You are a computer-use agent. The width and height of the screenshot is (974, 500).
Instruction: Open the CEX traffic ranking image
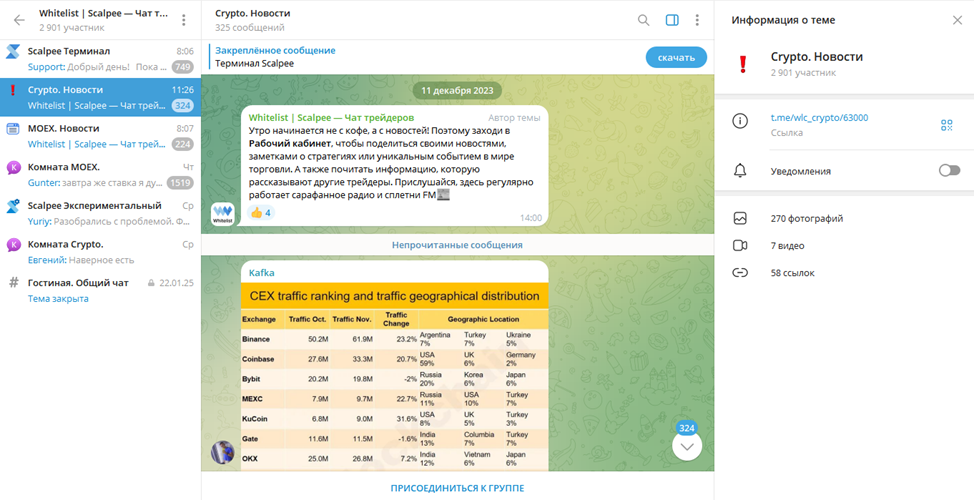(394, 378)
